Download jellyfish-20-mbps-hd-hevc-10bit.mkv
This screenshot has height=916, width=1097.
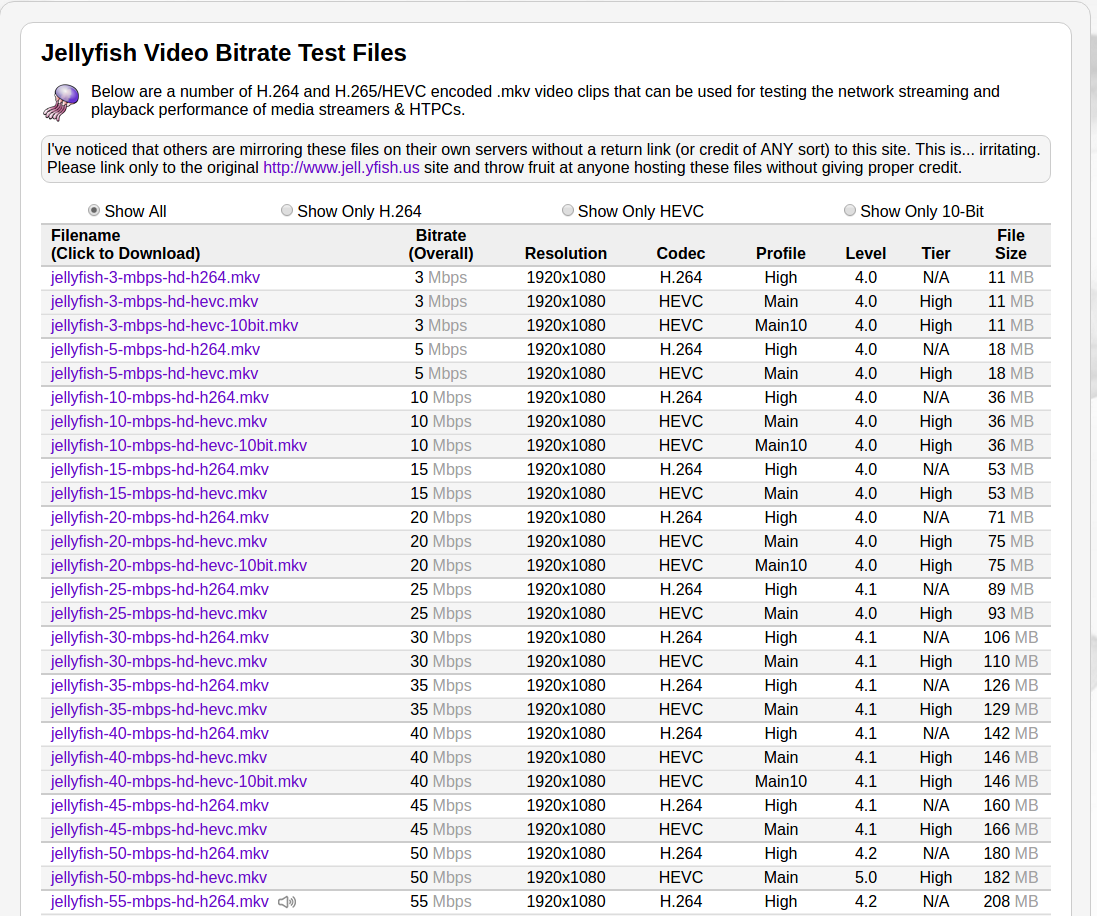pos(179,566)
